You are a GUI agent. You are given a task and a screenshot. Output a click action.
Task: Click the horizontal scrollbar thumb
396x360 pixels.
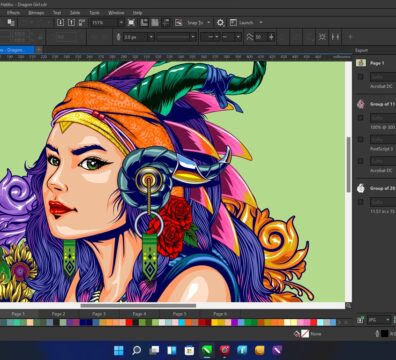pyautogui.click(x=138, y=305)
